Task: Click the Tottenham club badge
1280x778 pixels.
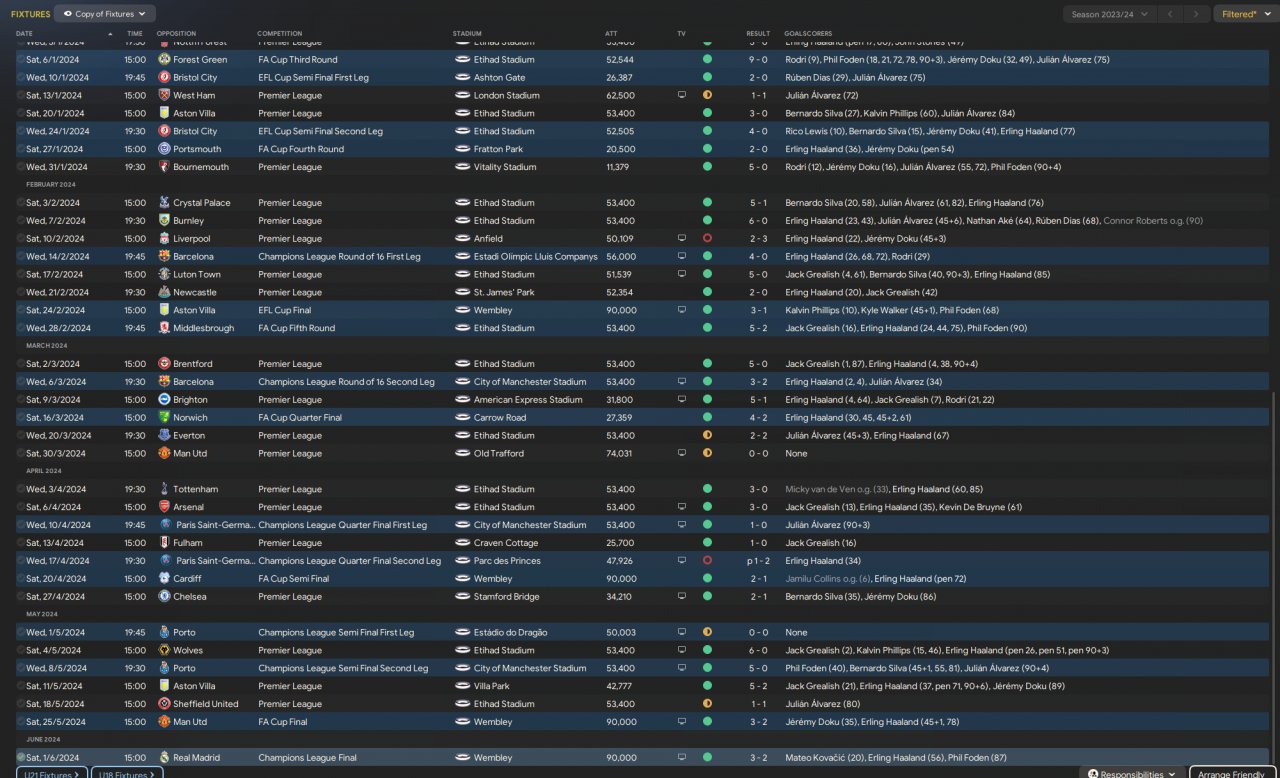Action: point(164,489)
